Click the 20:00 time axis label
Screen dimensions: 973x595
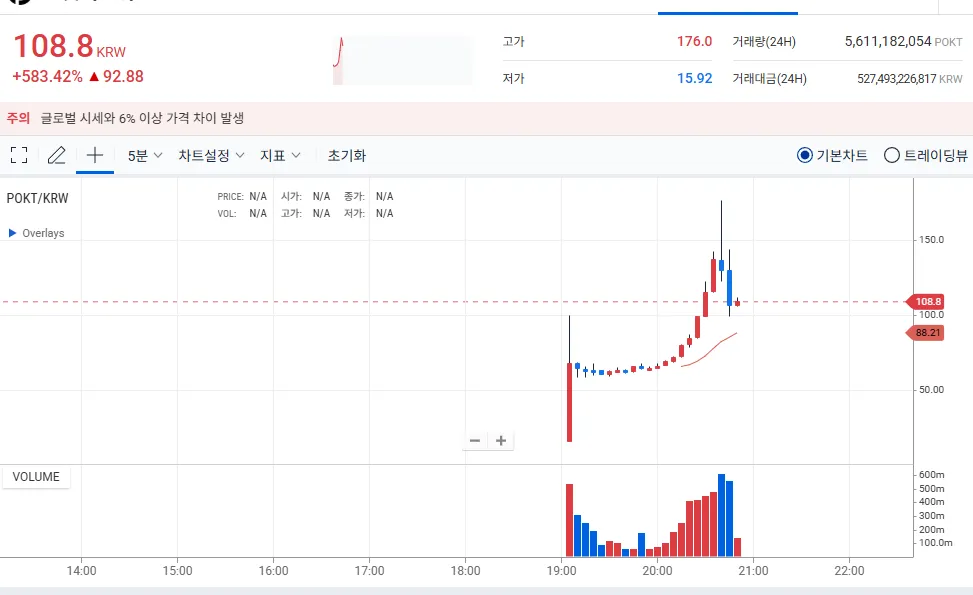click(657, 571)
